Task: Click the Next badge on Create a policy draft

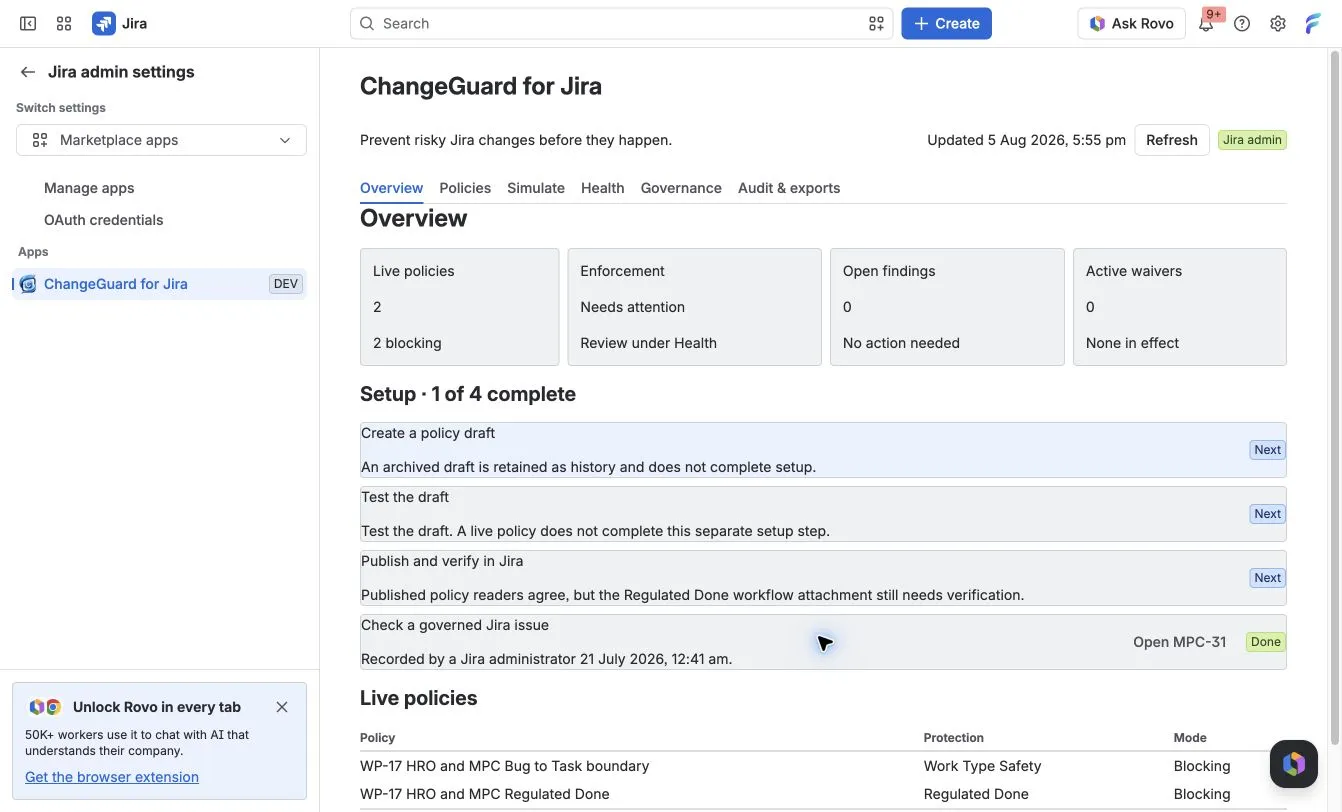Action: [x=1267, y=450]
